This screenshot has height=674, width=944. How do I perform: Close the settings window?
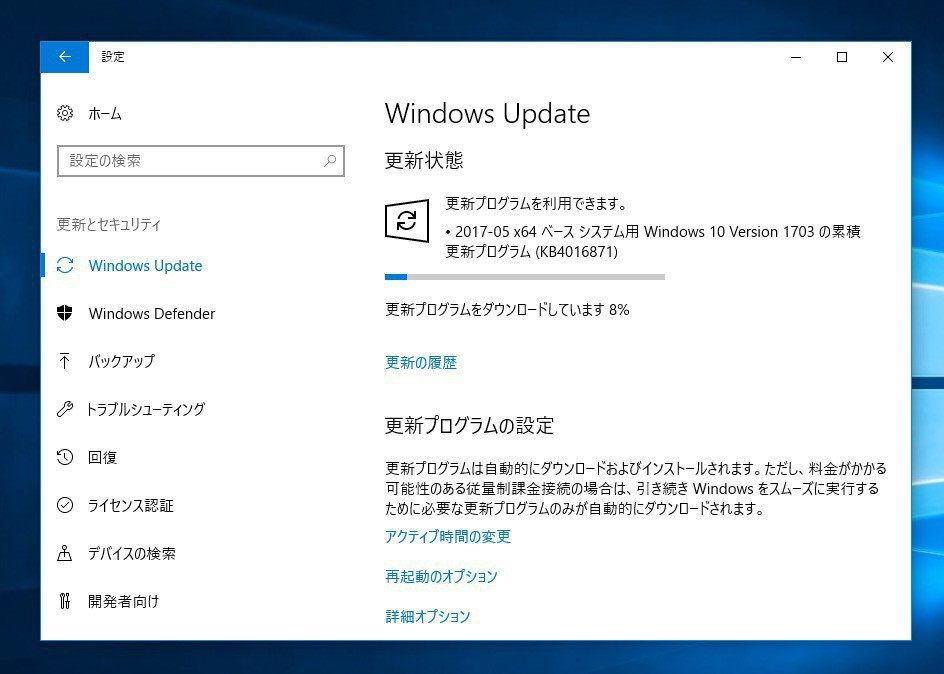point(888,57)
